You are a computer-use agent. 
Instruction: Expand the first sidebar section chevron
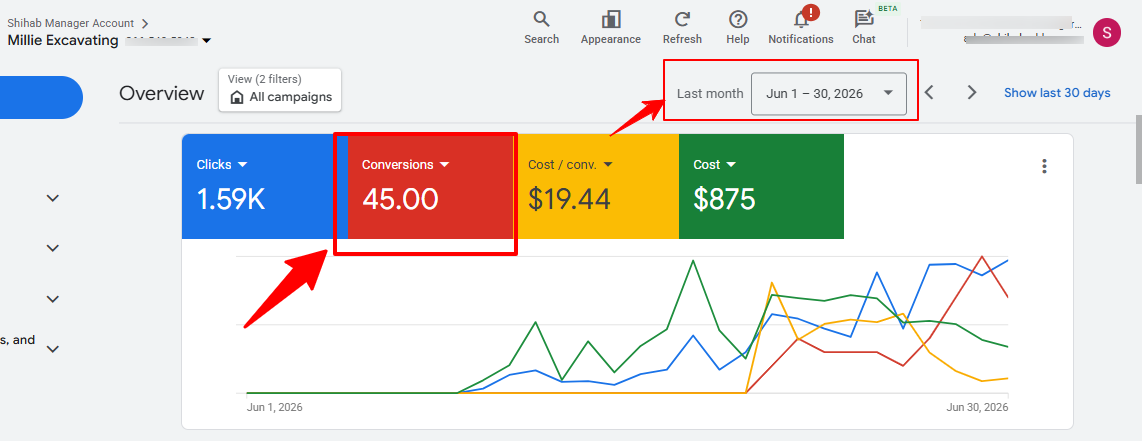click(x=52, y=198)
